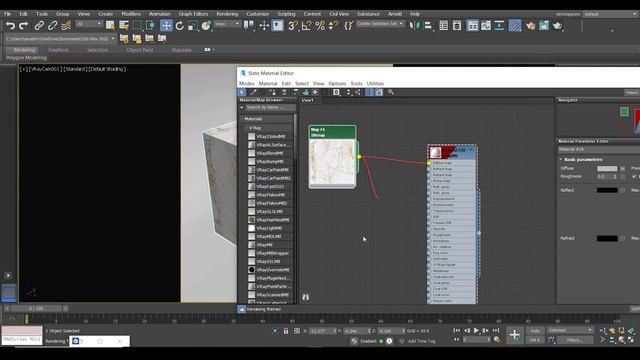Open Schematic View from toolbar
This screenshot has height=360, width=640.
click(499, 26)
